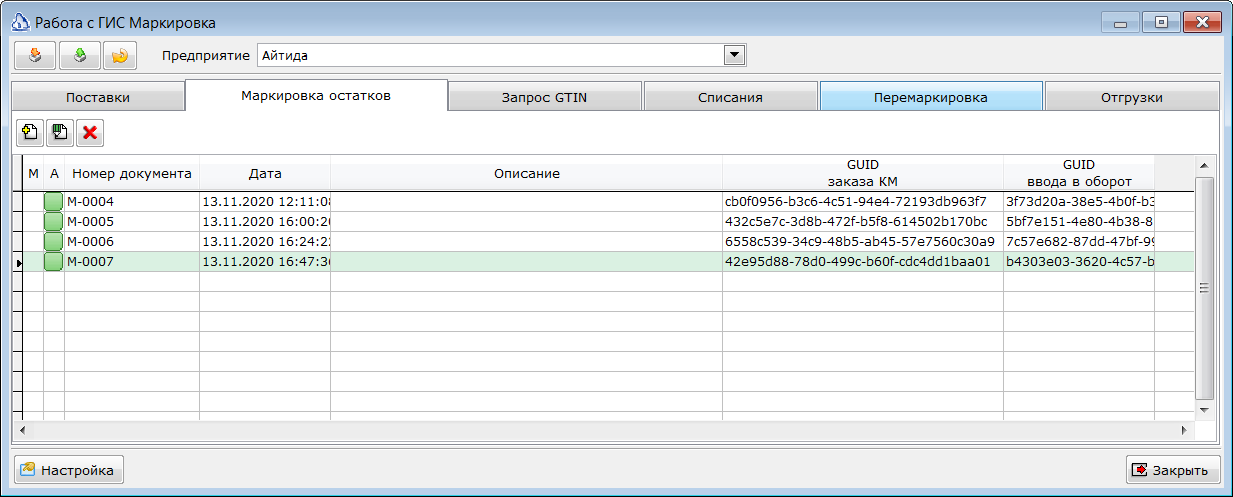
Task: Click the row indicator arrow beside M-0007
Action: [x=18, y=262]
